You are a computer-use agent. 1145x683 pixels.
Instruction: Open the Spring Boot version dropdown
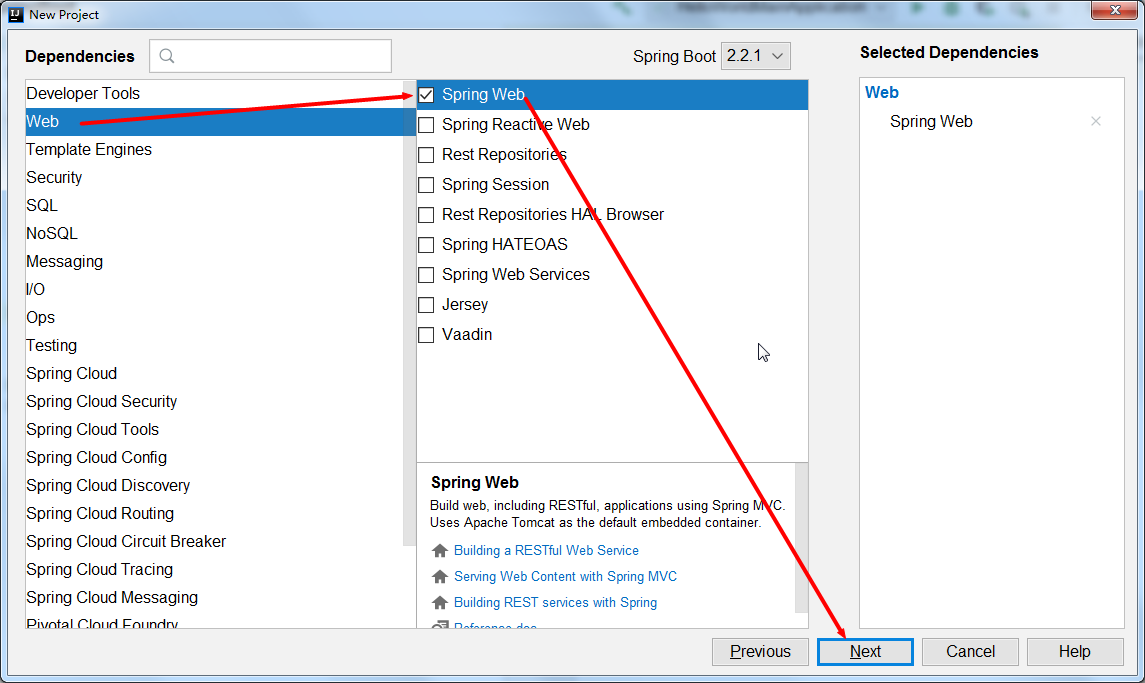click(756, 56)
